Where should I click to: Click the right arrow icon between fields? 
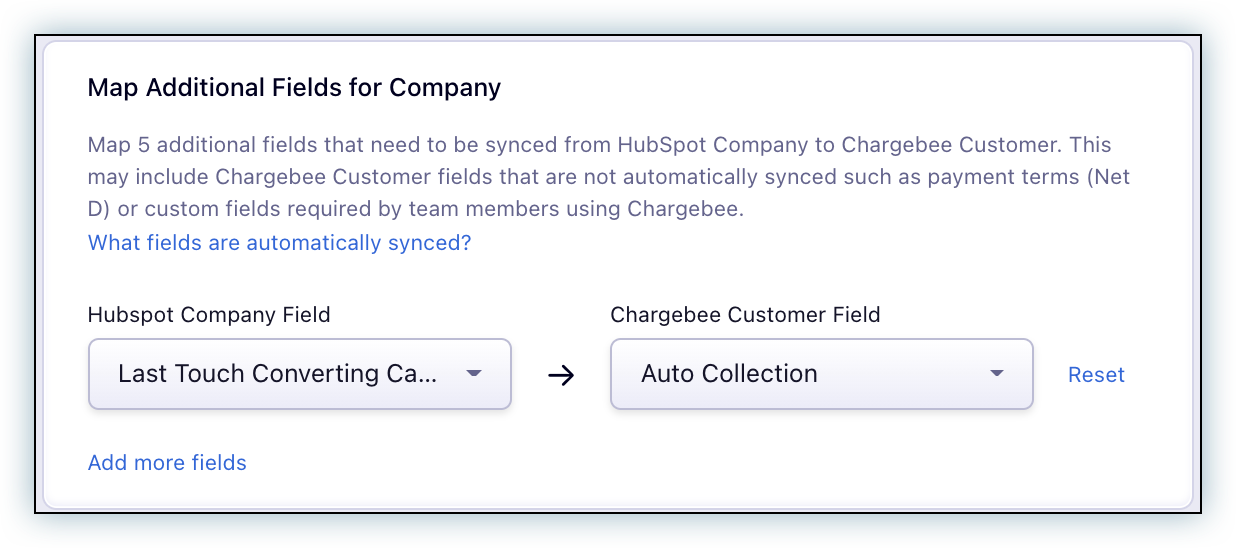561,375
